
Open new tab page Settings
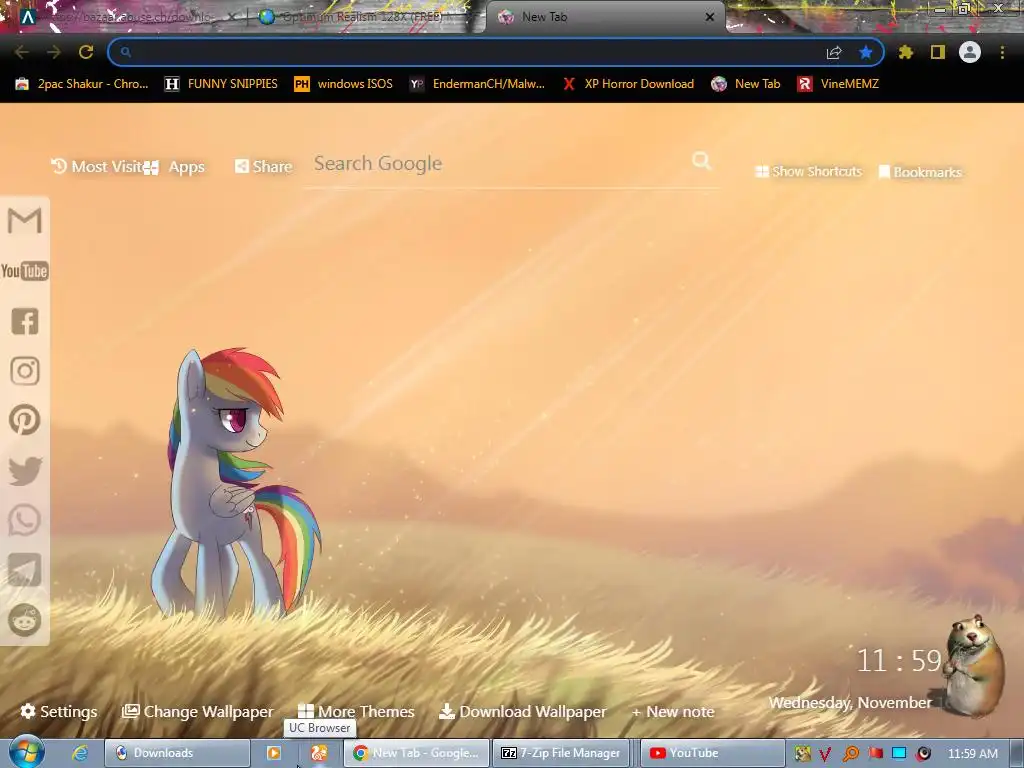click(59, 711)
